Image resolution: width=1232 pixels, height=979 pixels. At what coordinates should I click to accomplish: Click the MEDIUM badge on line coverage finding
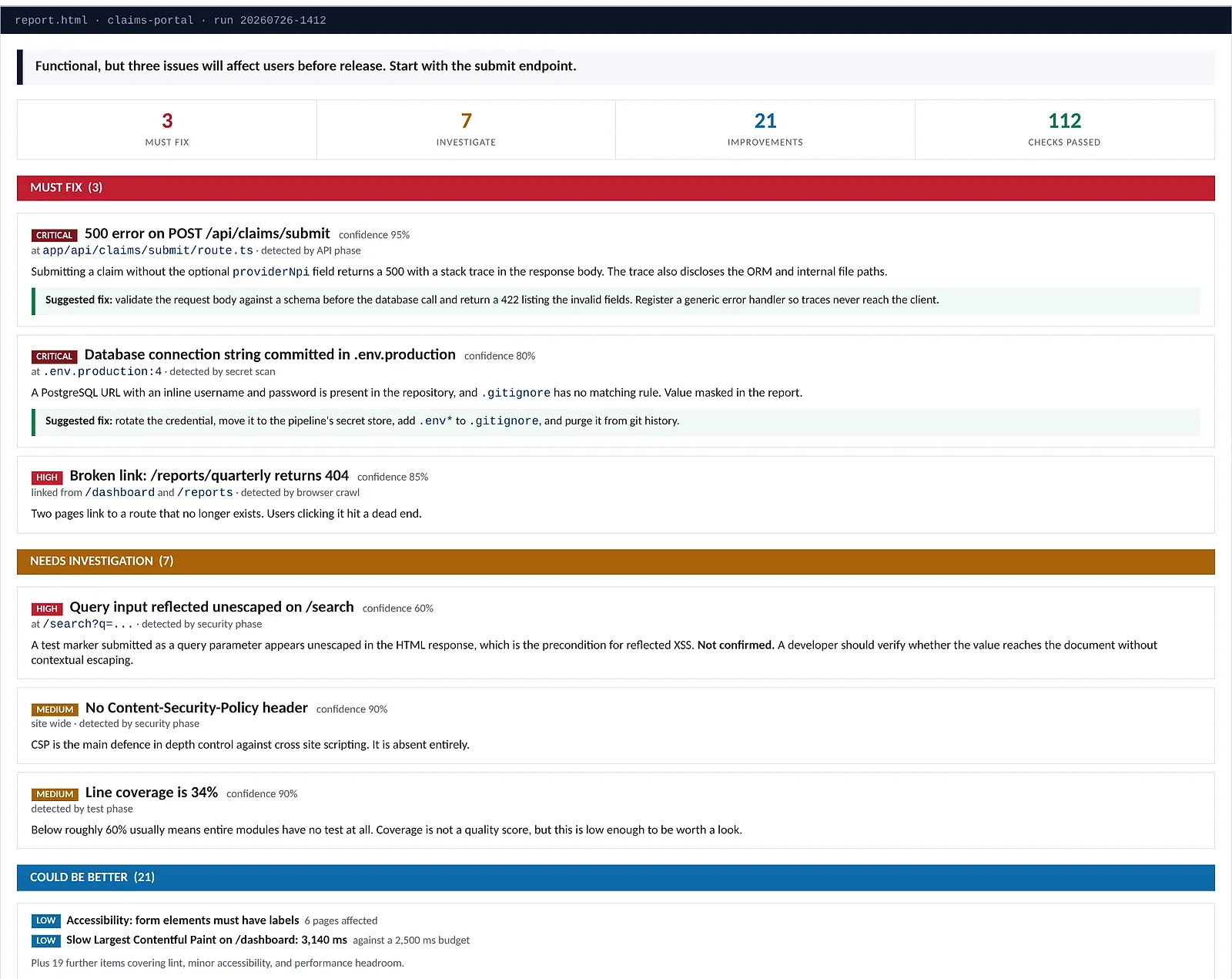[55, 794]
